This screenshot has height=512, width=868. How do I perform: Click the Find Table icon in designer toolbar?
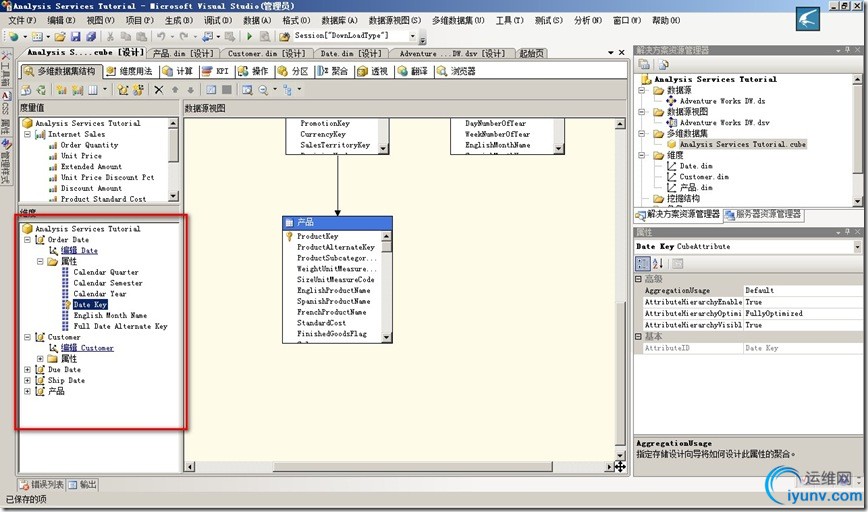click(x=247, y=90)
